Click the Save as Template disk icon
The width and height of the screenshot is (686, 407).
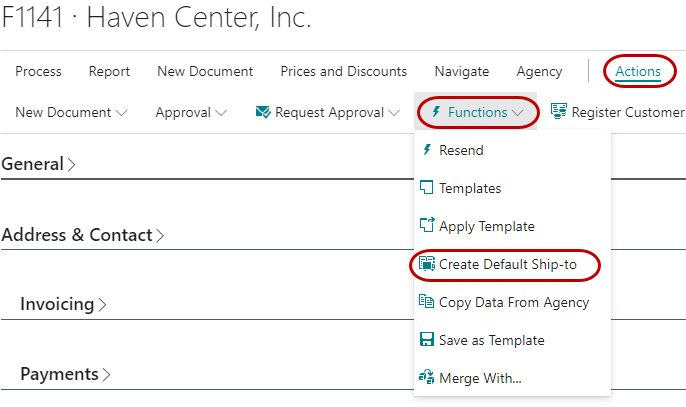(x=427, y=340)
